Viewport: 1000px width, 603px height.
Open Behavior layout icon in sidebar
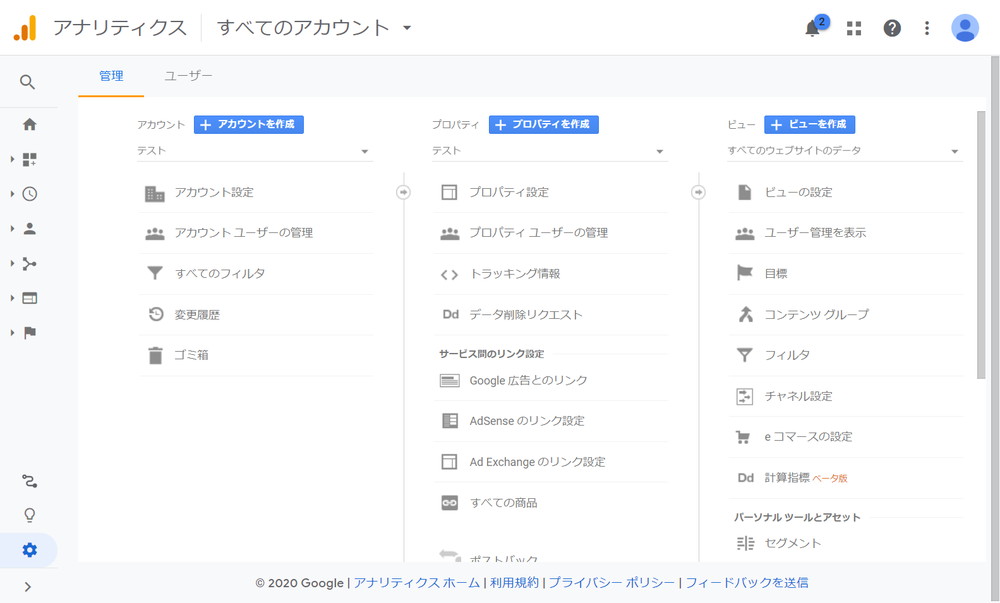29,298
